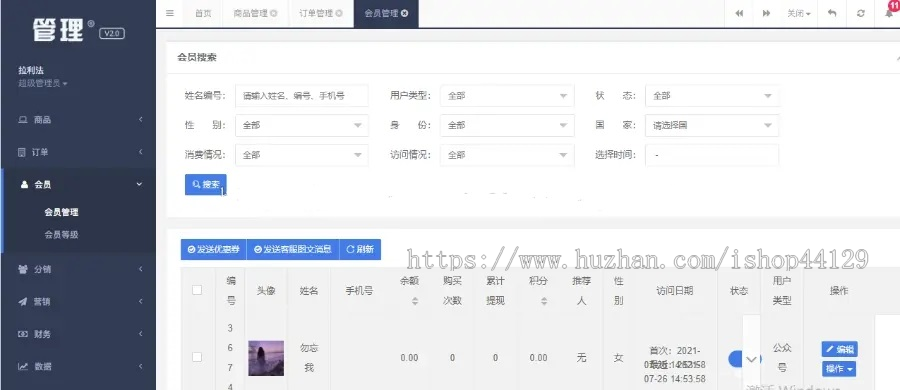
Task: Click the back arrow icon in top bar
Action: coord(832,13)
